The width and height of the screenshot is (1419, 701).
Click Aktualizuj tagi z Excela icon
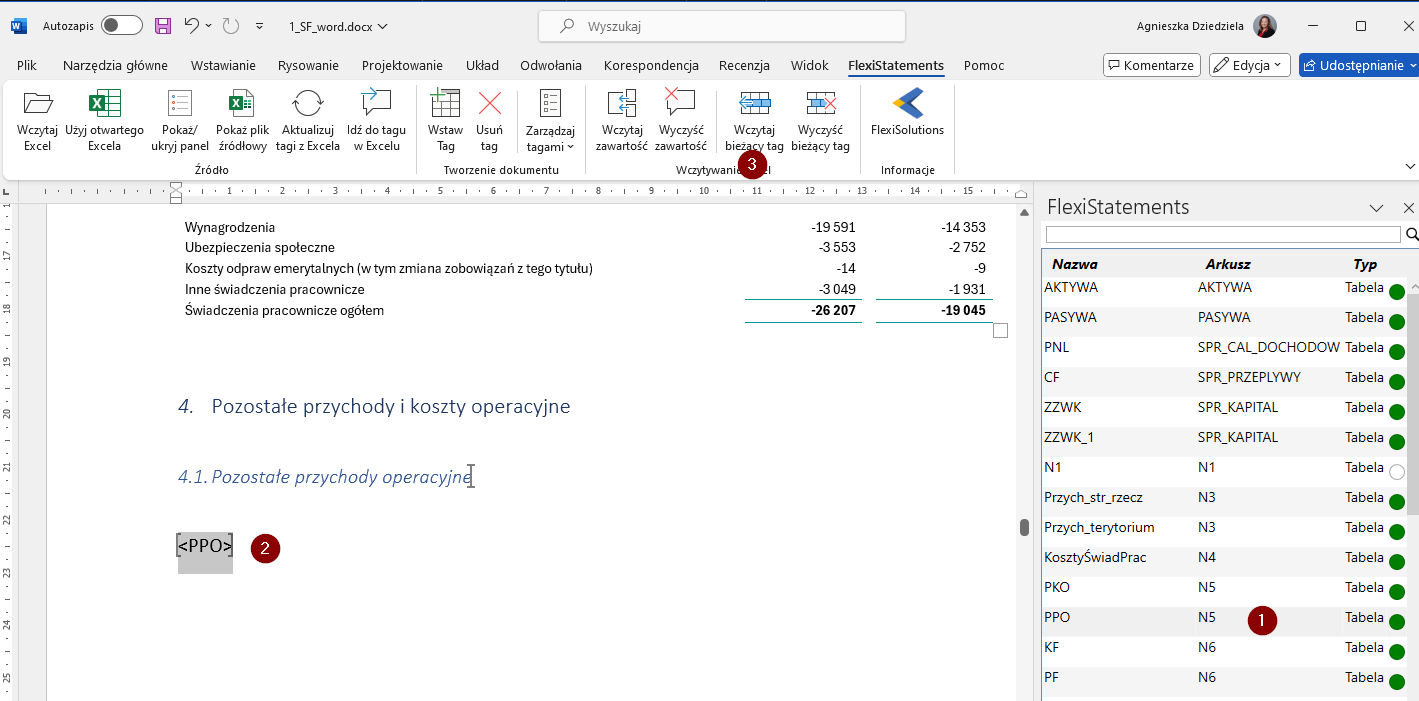309,105
